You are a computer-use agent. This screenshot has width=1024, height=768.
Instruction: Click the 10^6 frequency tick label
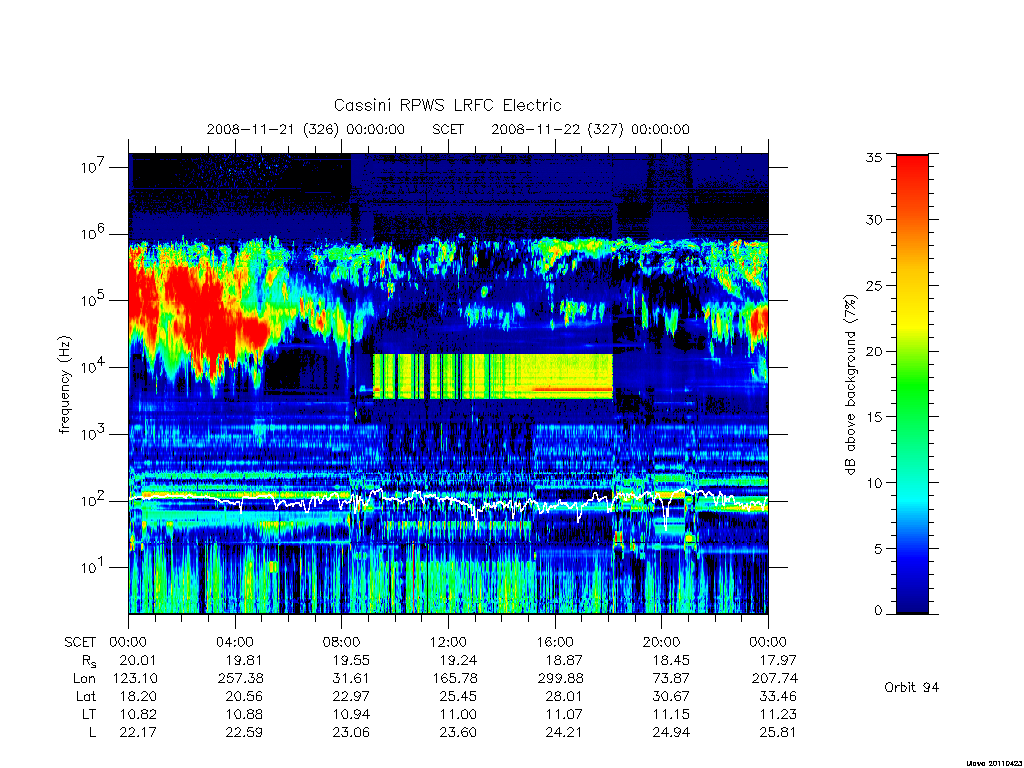pos(94,233)
